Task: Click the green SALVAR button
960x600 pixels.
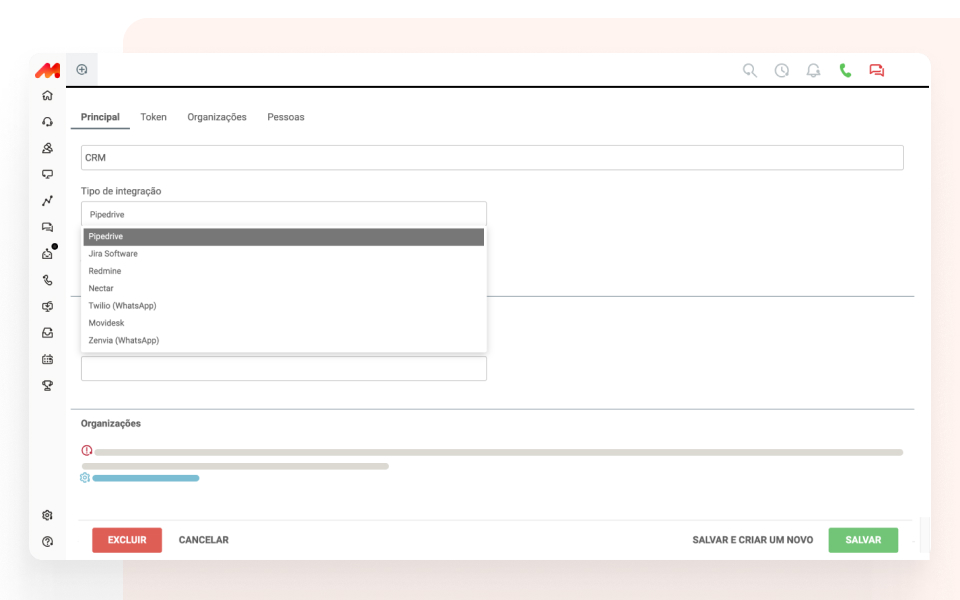Action: 862,539
